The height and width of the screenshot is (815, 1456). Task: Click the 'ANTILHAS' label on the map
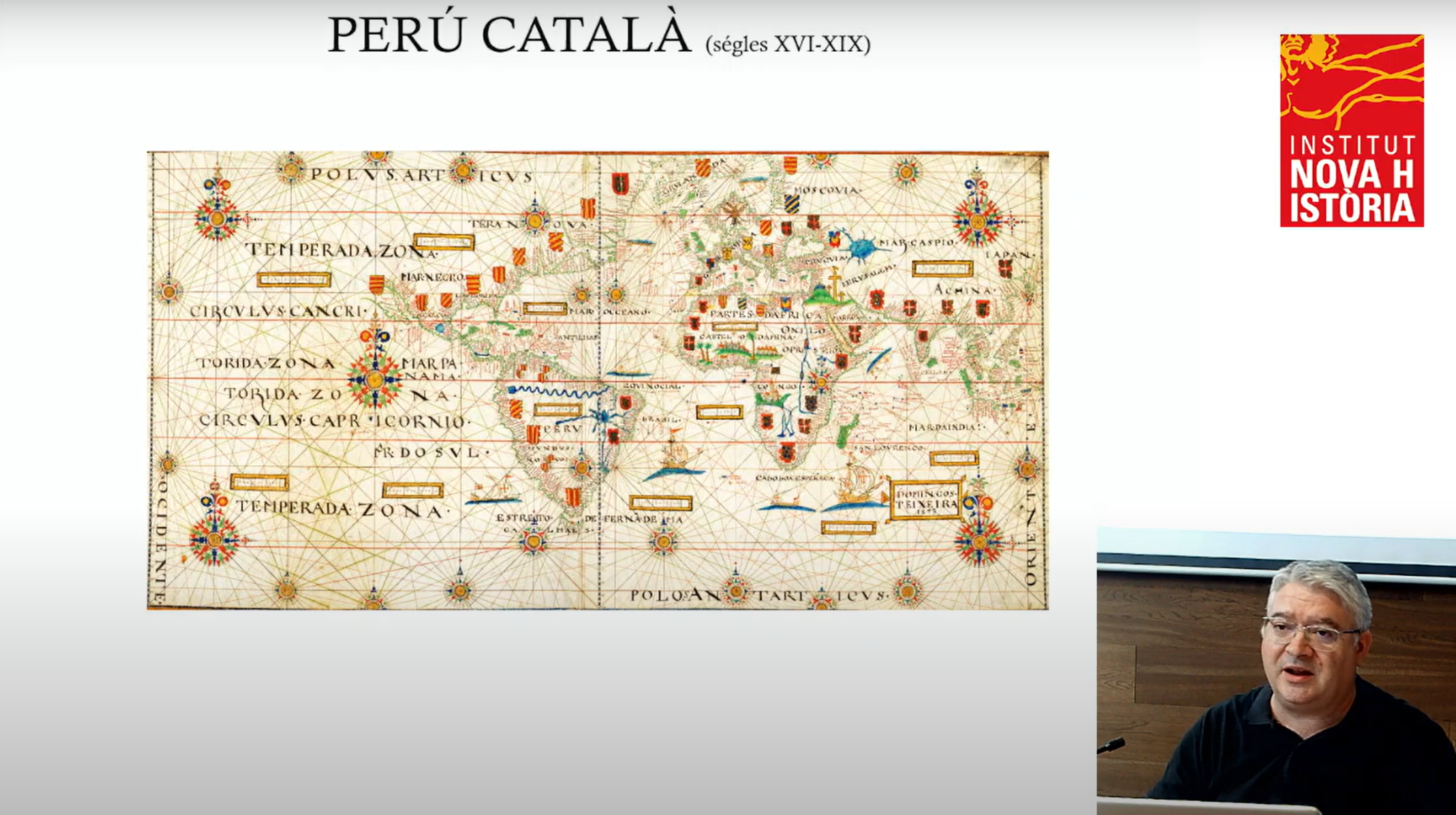[x=577, y=338]
